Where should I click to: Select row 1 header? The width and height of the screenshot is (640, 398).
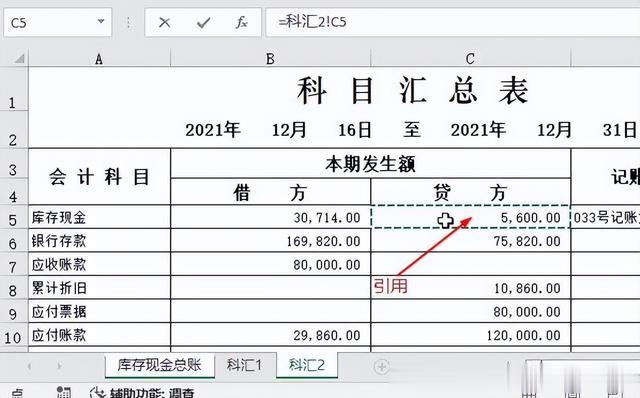(13, 89)
